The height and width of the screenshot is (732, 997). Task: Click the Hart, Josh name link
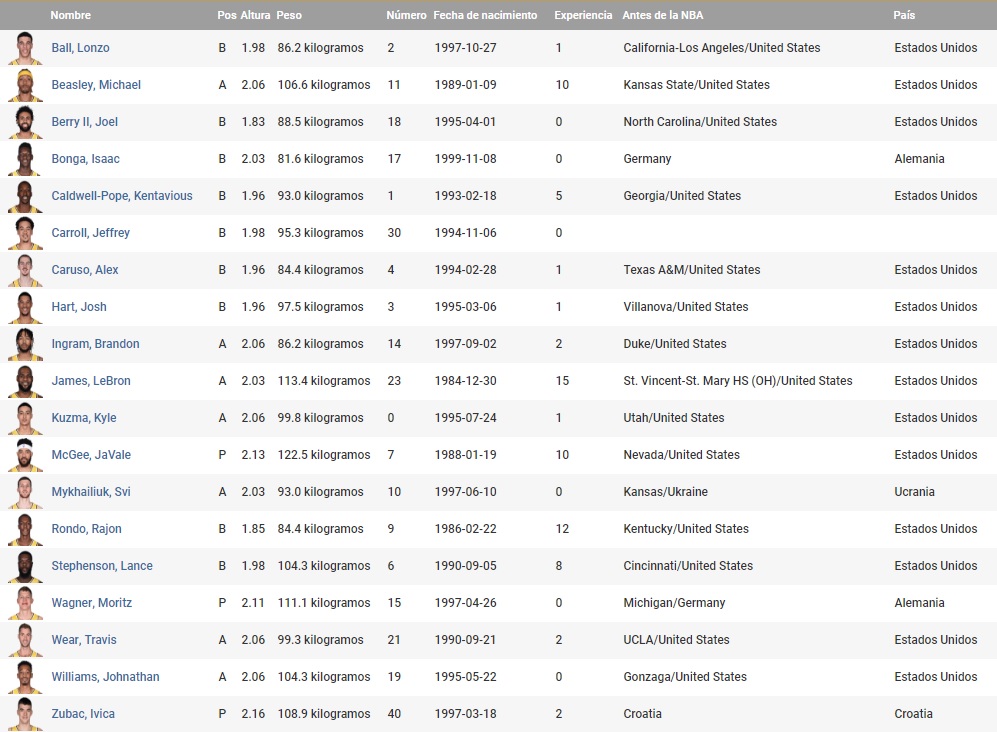(79, 307)
